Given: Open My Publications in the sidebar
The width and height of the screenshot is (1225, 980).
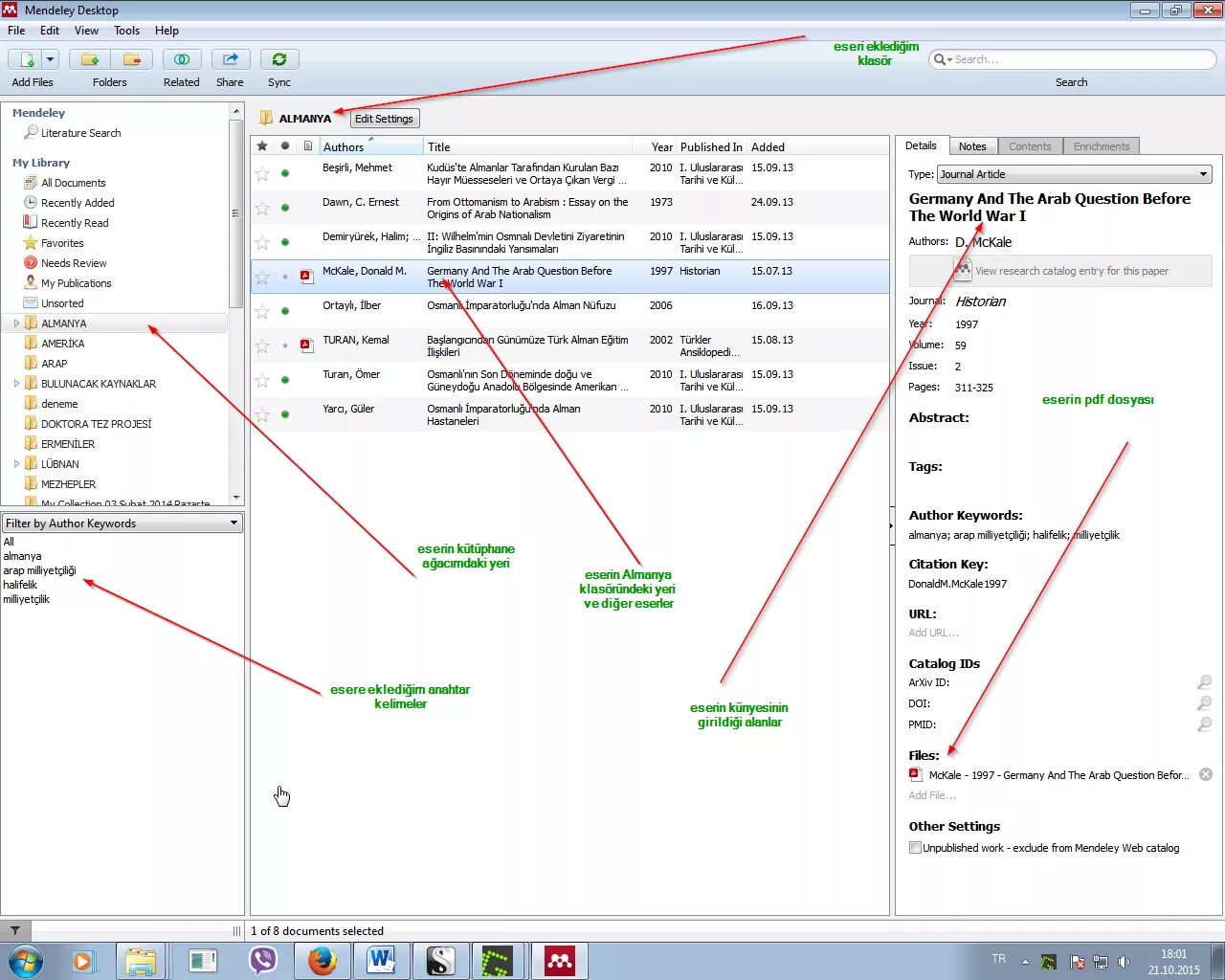Looking at the screenshot, I should (76, 283).
